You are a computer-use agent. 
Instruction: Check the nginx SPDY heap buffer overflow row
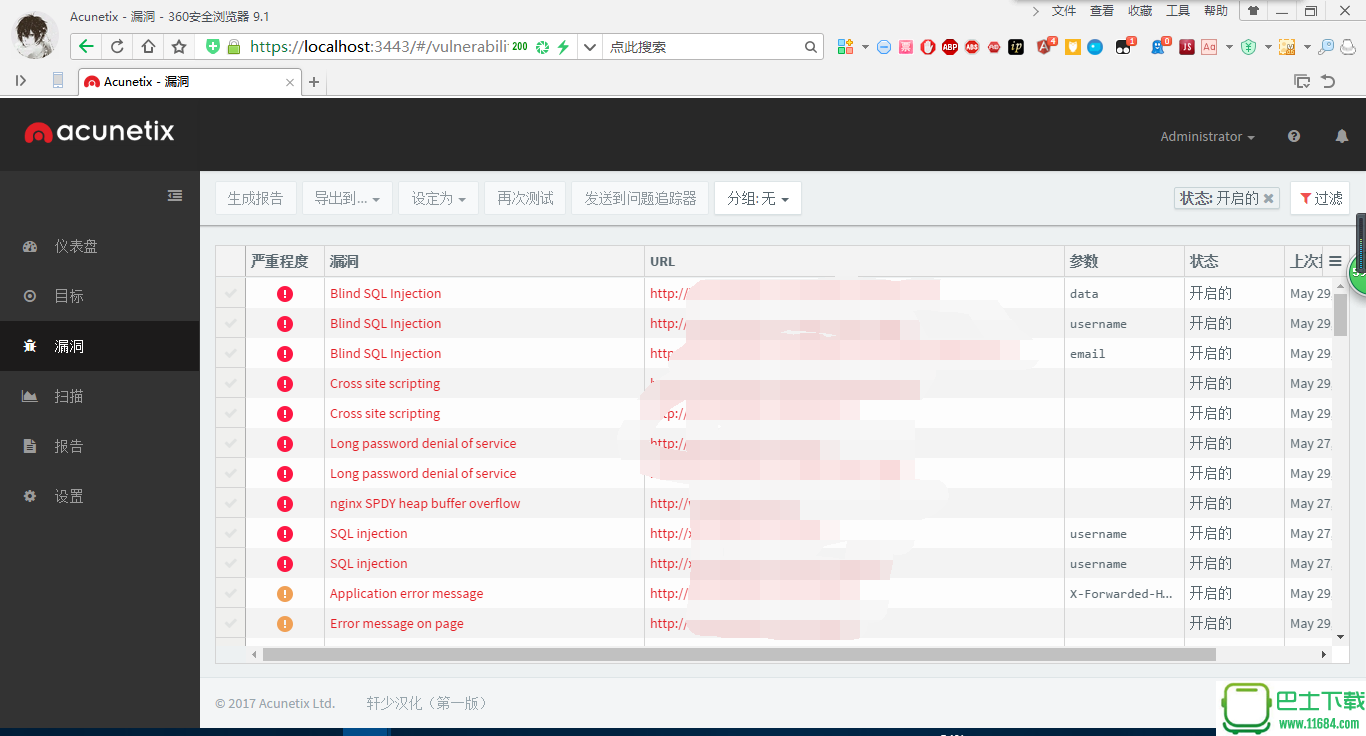click(231, 503)
